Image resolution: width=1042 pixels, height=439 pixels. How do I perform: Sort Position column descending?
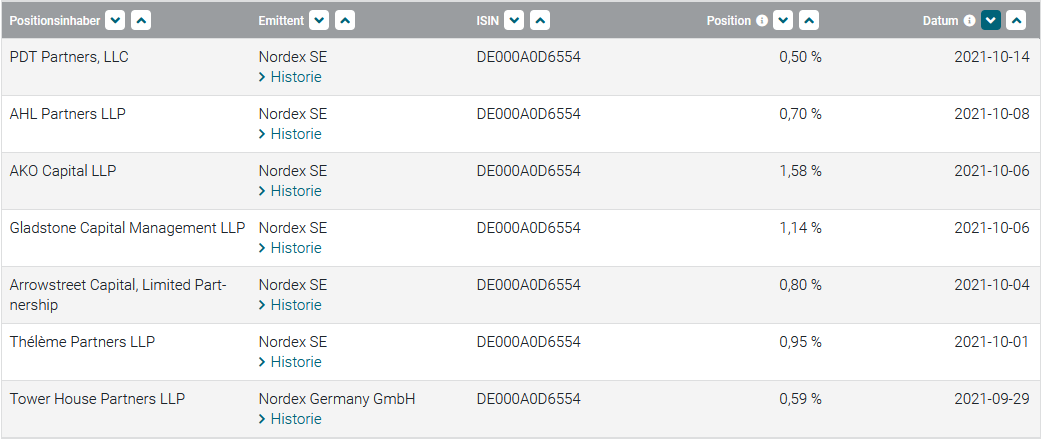[x=783, y=20]
